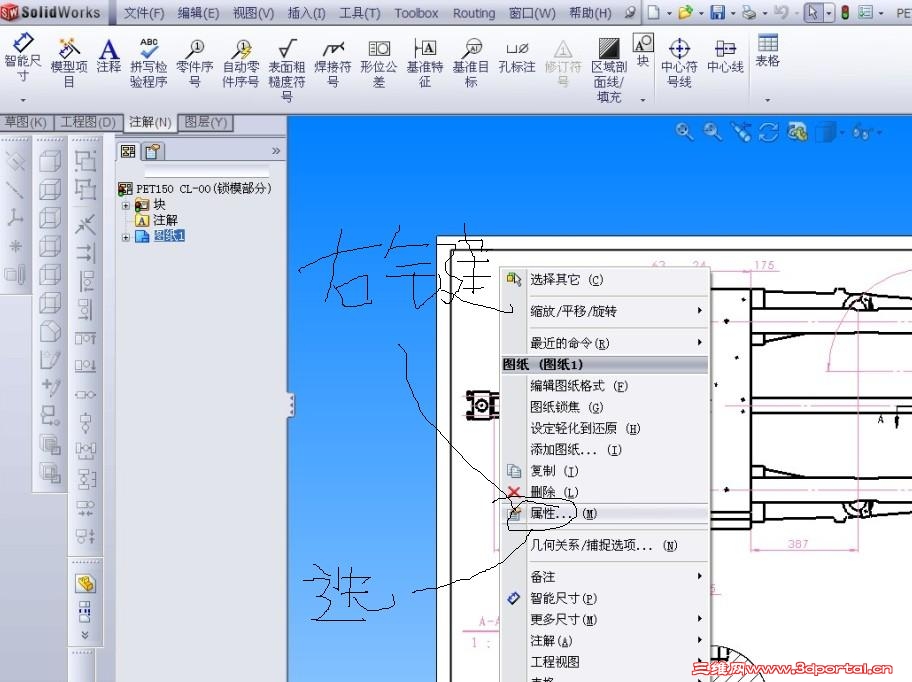Click the Zoom to Area magnifier icon
This screenshot has width=912, height=682.
pos(712,132)
